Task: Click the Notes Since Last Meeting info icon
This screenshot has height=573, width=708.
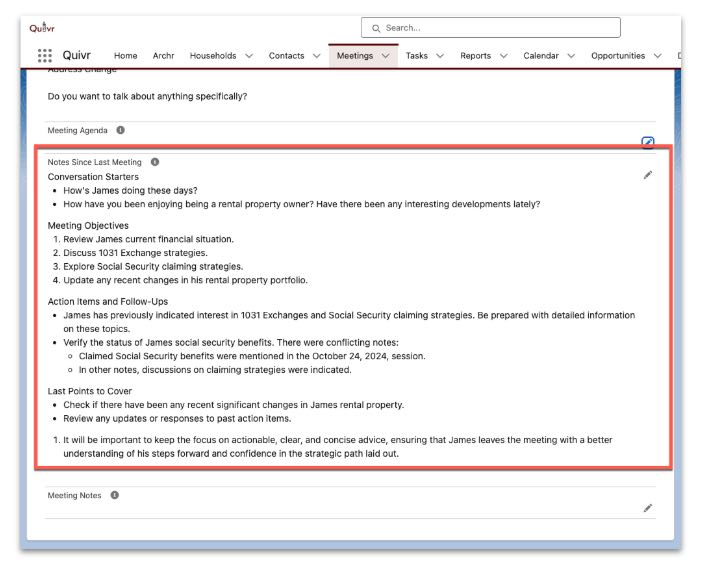Action: [x=155, y=162]
